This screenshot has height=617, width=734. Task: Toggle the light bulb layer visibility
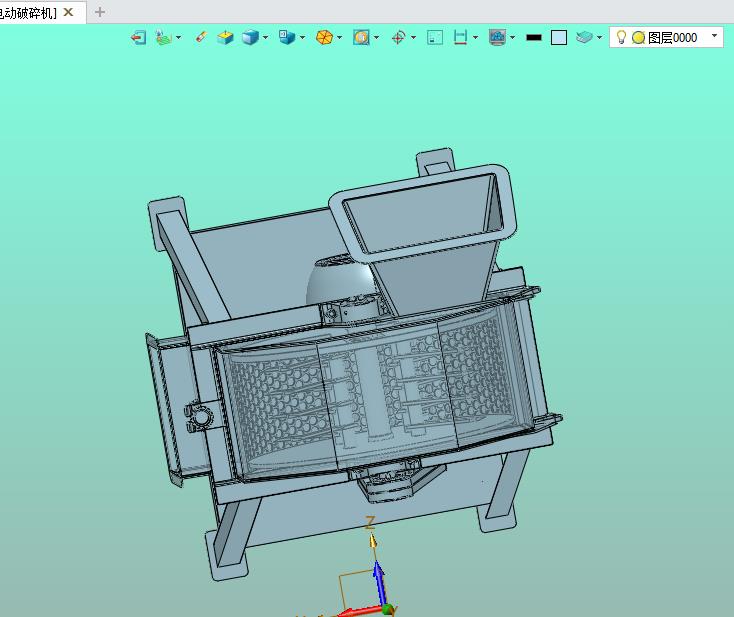[621, 37]
